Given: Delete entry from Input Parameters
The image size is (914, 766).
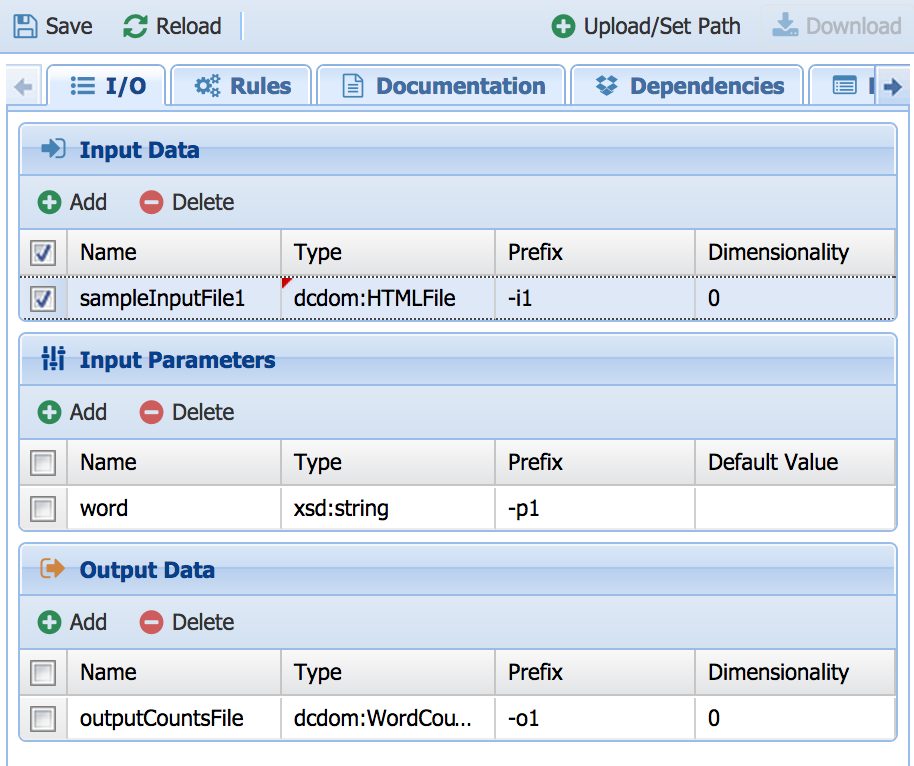Looking at the screenshot, I should (187, 412).
